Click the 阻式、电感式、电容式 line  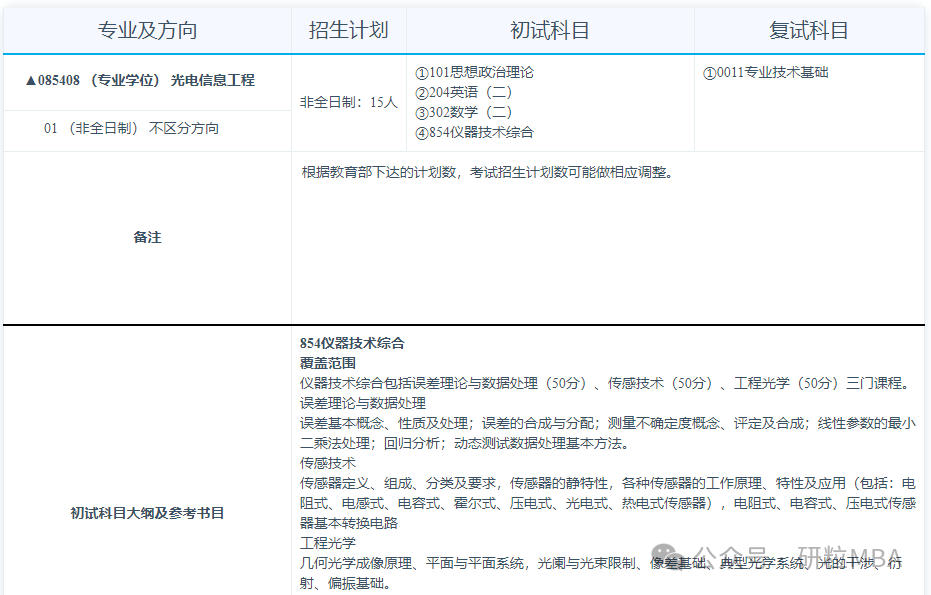[608, 503]
